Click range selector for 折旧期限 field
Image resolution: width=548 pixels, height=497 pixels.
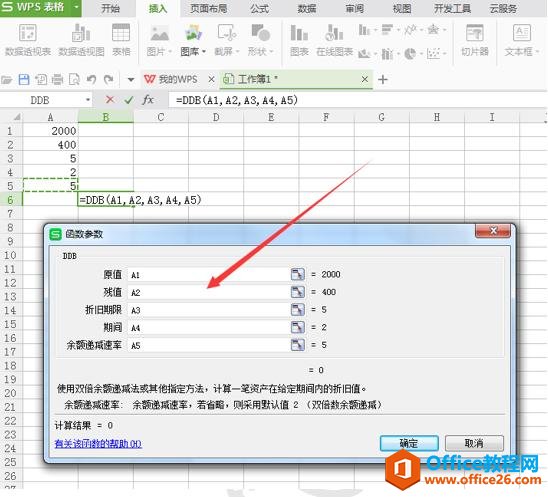(x=297, y=310)
